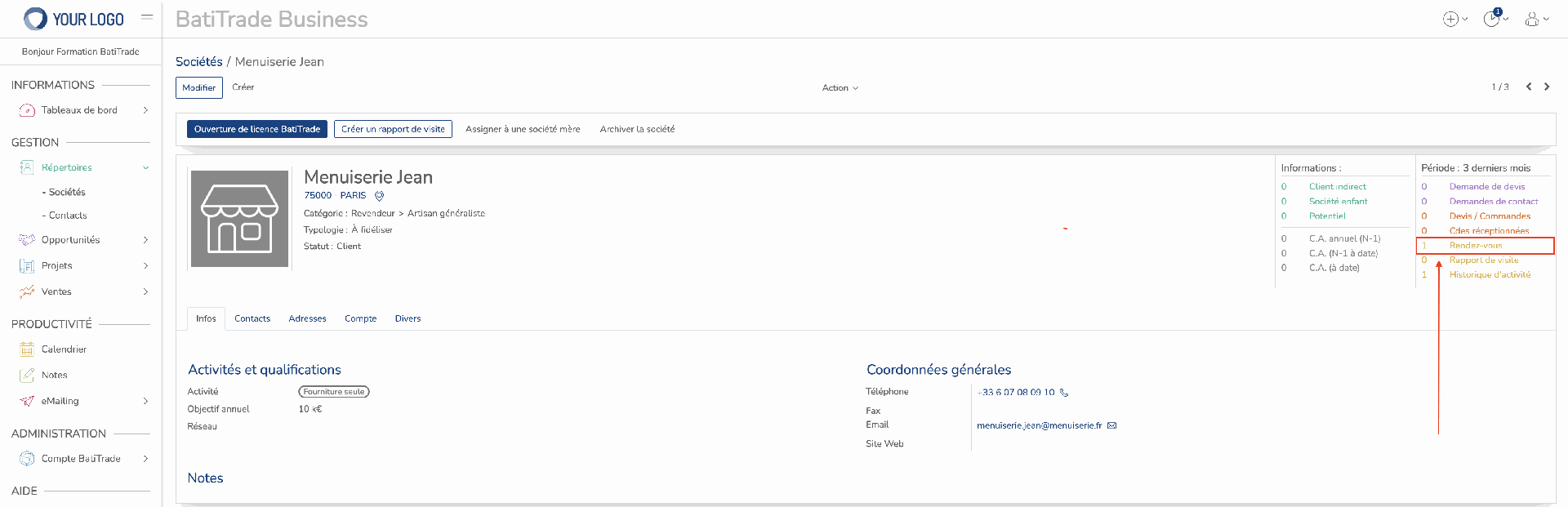The height and width of the screenshot is (507, 1568).
Task: Click the menuiserie.jean@menuiserie.fr email link
Action: coord(1040,425)
